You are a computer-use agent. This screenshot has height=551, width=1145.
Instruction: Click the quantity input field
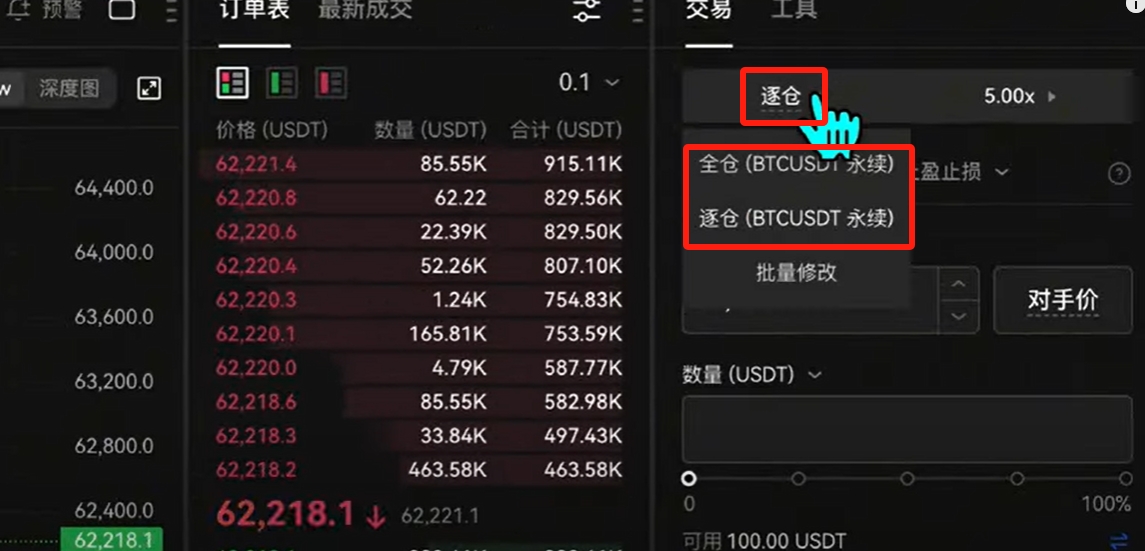click(907, 429)
